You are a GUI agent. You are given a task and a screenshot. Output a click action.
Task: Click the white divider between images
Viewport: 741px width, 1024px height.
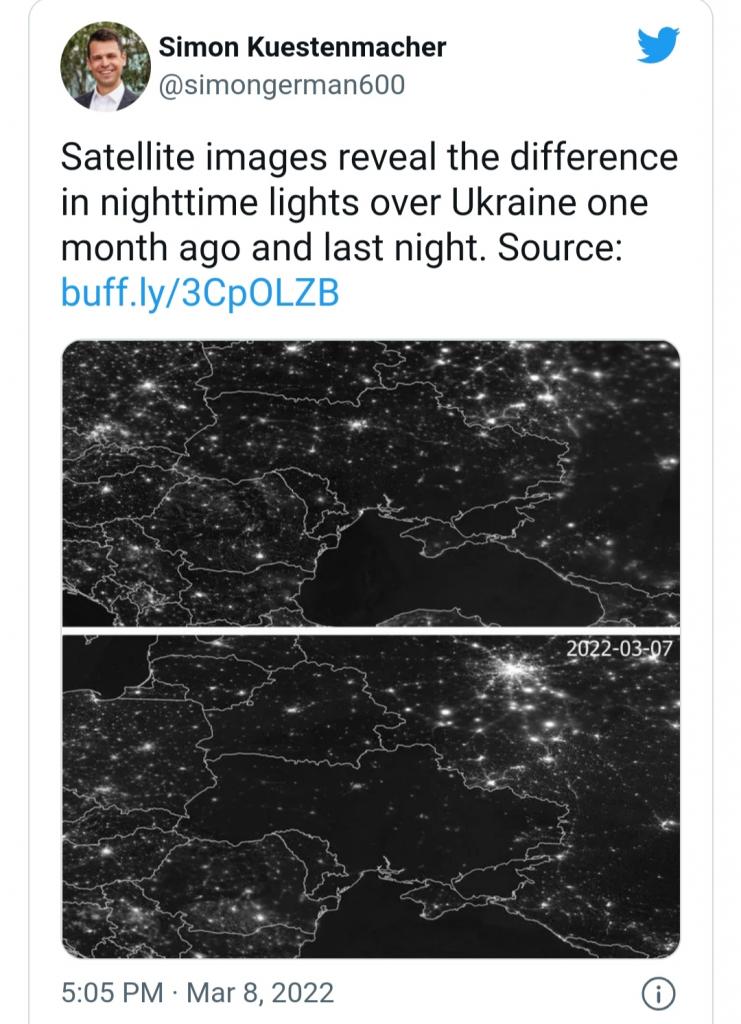pos(371,631)
